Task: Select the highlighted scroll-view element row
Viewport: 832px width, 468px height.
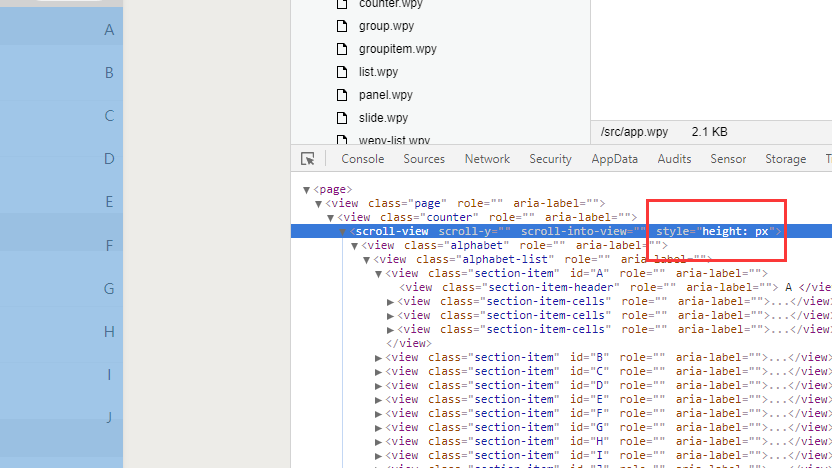Action: 561,231
